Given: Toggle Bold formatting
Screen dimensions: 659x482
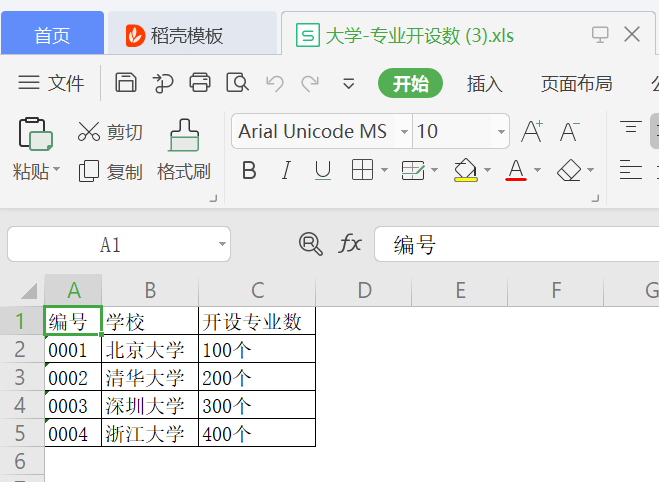Looking at the screenshot, I should [249, 171].
